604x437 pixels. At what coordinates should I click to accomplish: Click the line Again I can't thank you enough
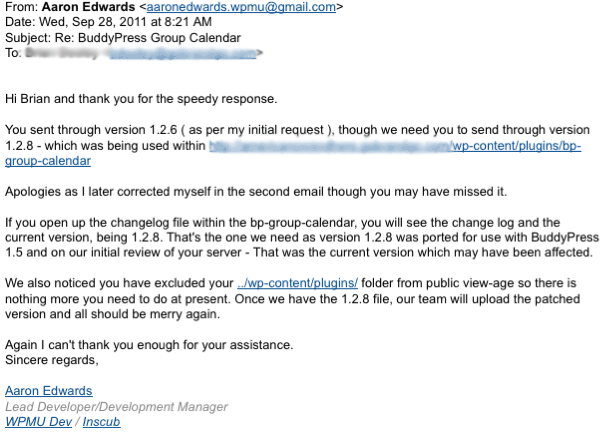(x=150, y=345)
